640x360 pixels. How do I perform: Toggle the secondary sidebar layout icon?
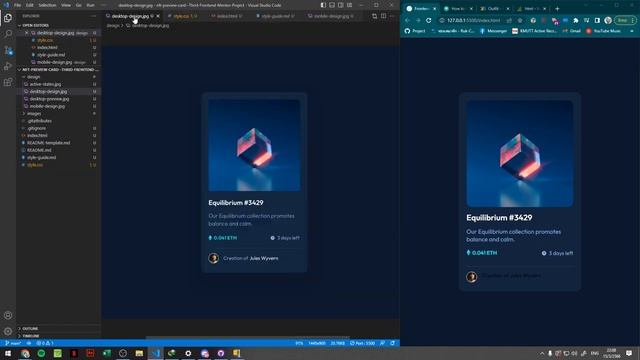pyautogui.click(x=341, y=5)
